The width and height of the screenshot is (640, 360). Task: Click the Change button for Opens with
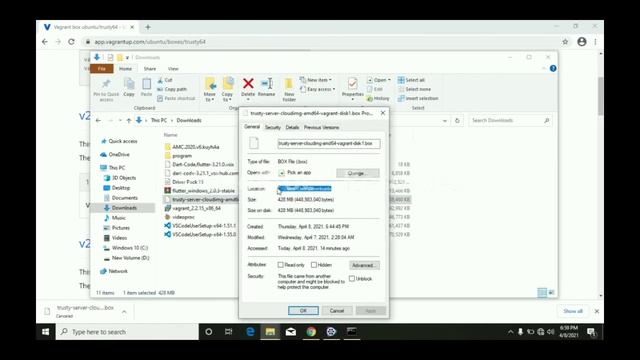(x=358, y=173)
